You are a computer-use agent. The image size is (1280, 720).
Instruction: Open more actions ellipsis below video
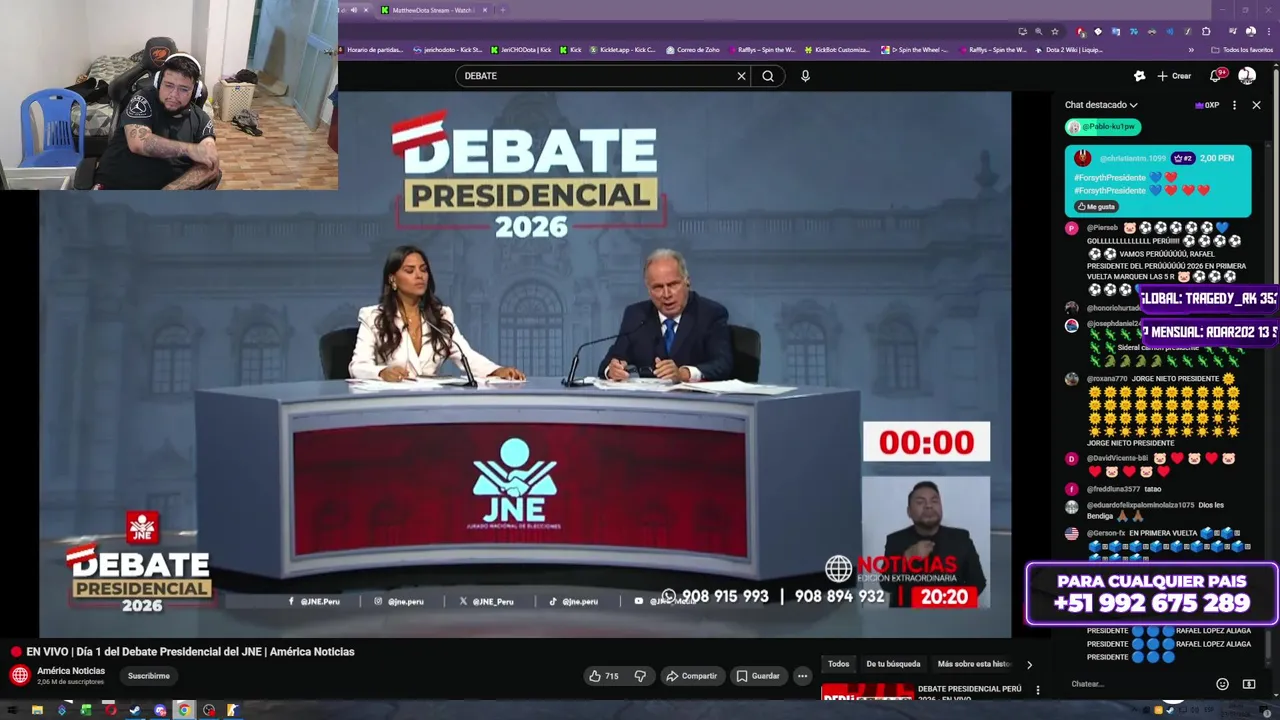pyautogui.click(x=802, y=676)
